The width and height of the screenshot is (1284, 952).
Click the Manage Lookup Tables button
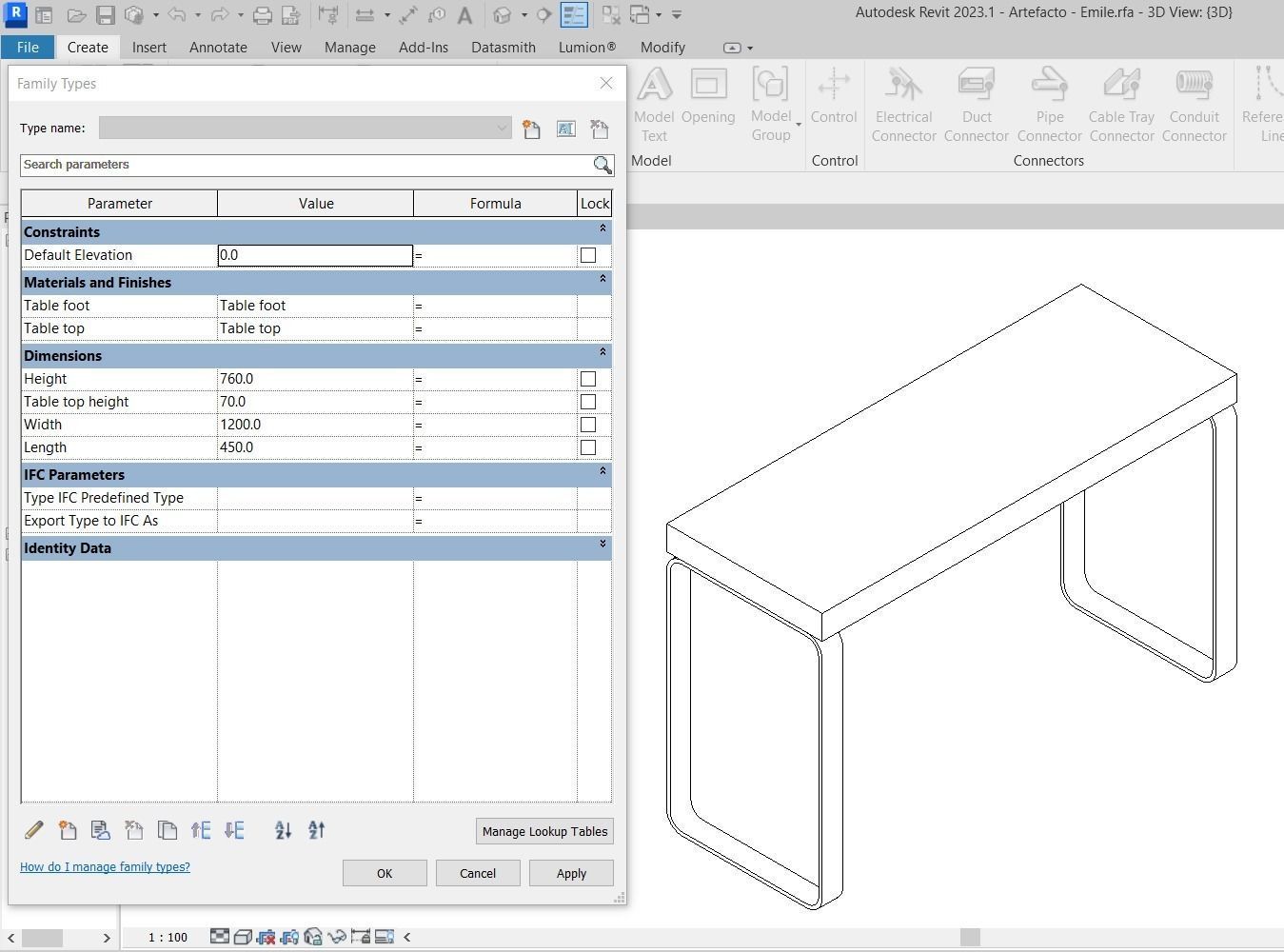coord(544,831)
